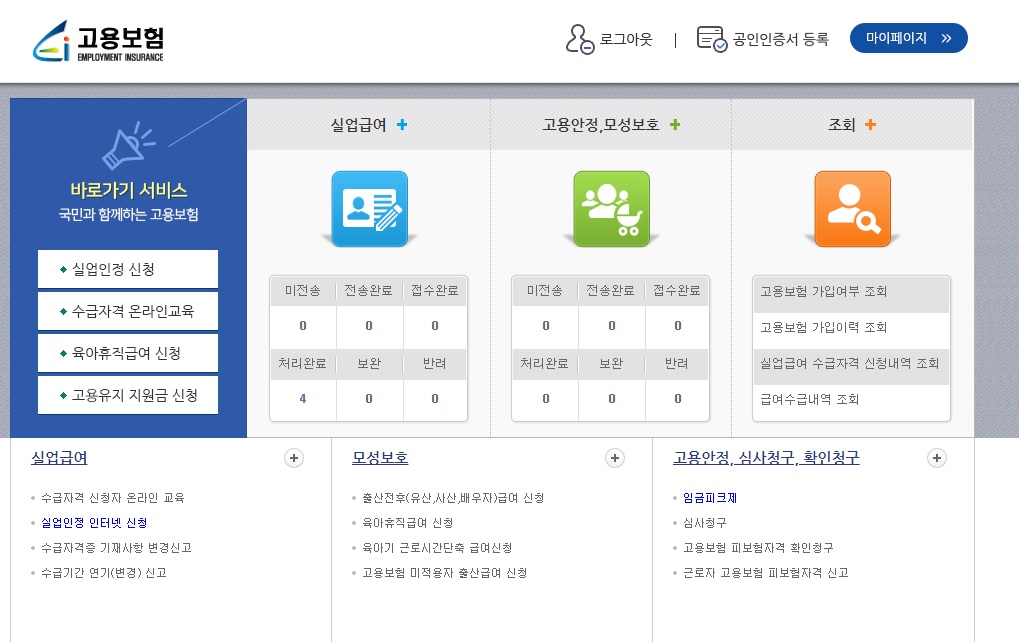Click 수급자격 온라인교육 shortcut button
Screen dimensions: 1019x642
pyautogui.click(x=128, y=311)
